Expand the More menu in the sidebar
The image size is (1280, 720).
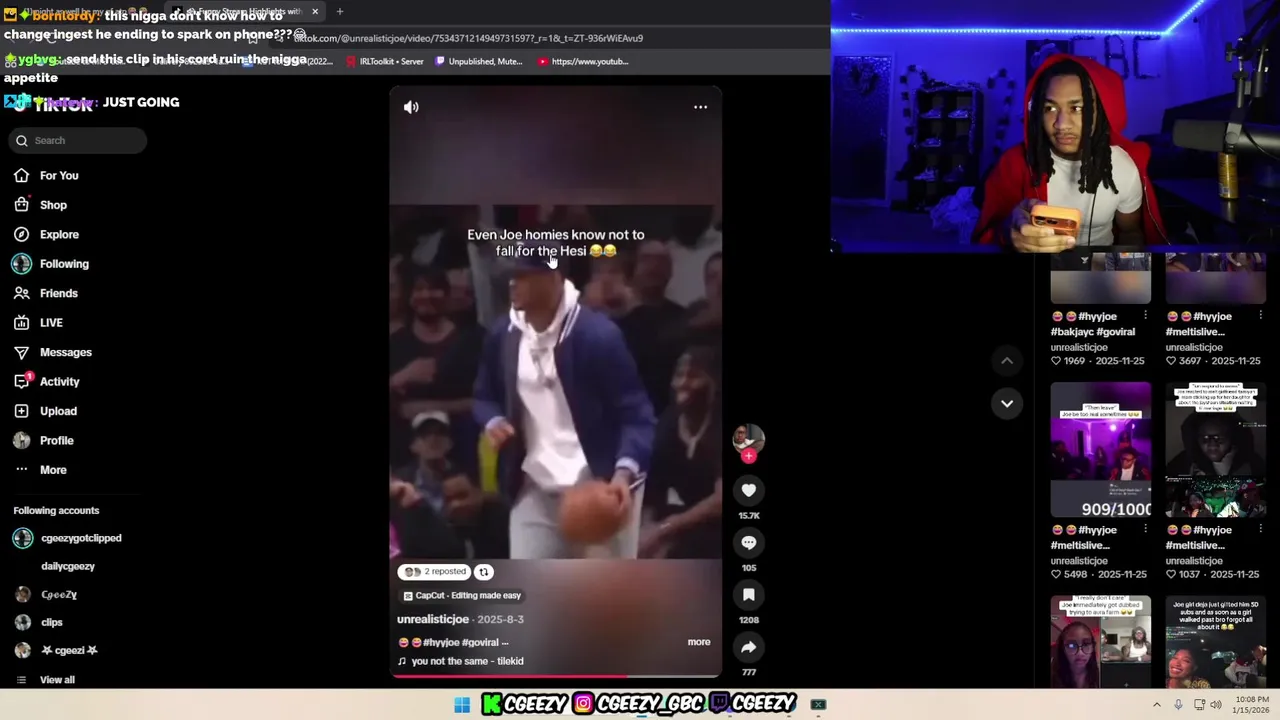(x=53, y=470)
